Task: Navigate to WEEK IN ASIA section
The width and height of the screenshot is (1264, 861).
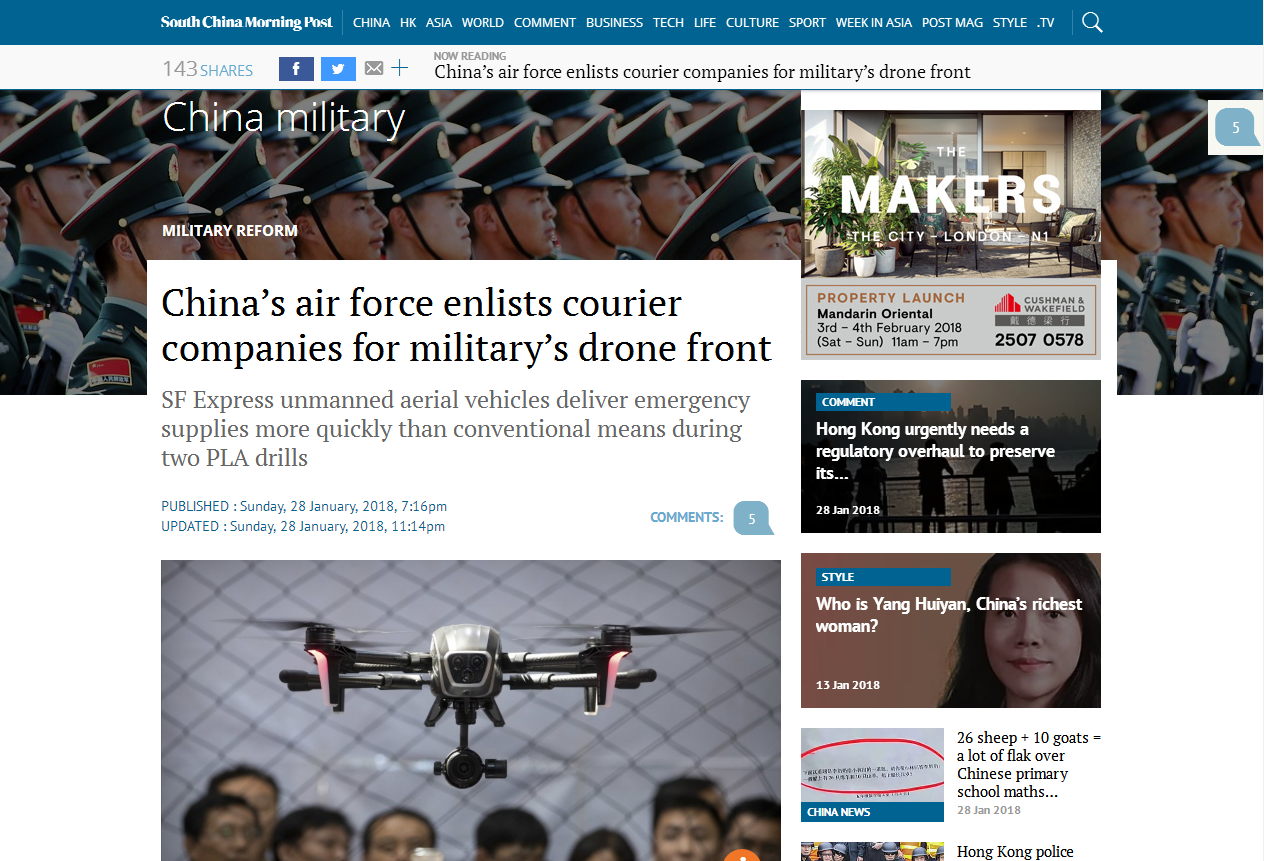Action: point(873,22)
